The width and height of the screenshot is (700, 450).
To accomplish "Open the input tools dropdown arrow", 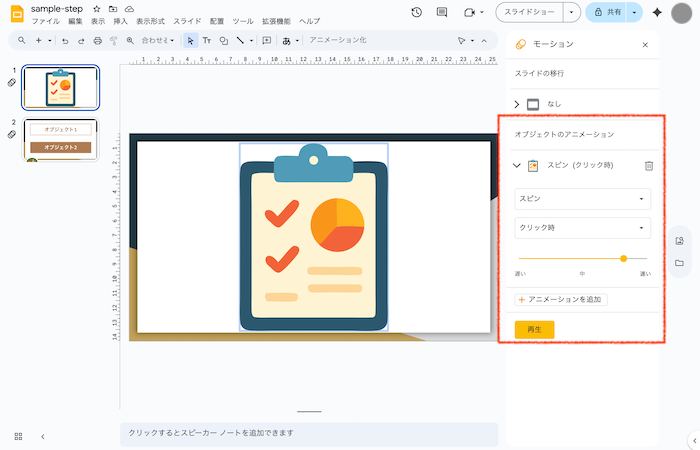I will coord(297,41).
